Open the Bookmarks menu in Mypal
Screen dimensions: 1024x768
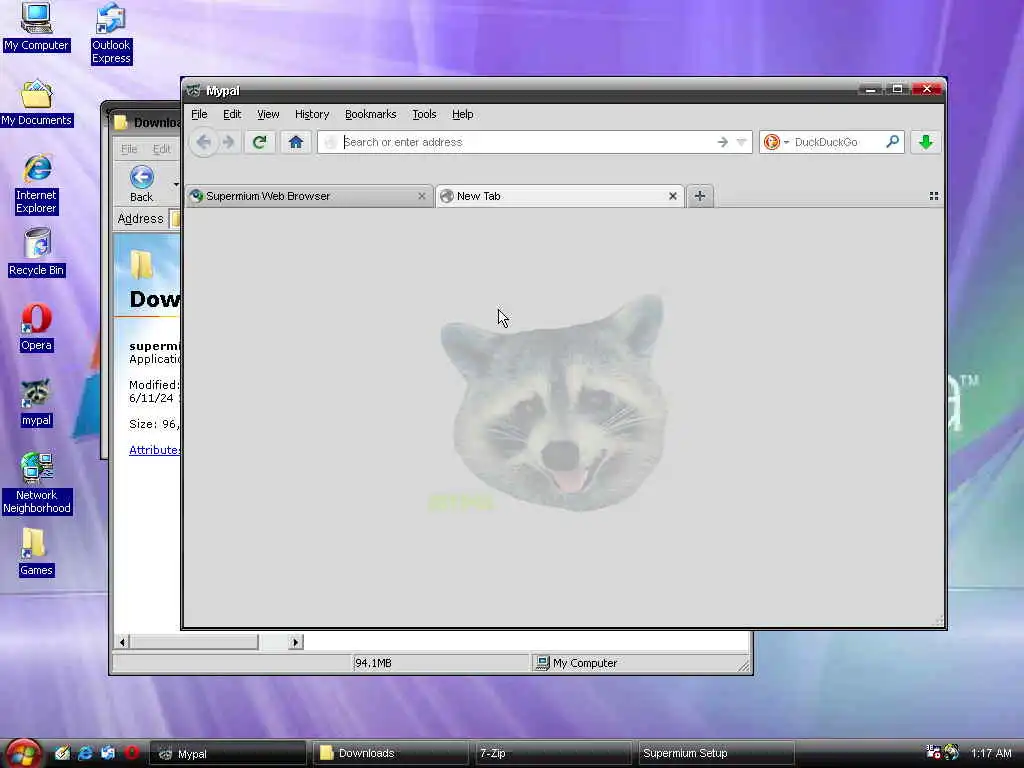[370, 114]
